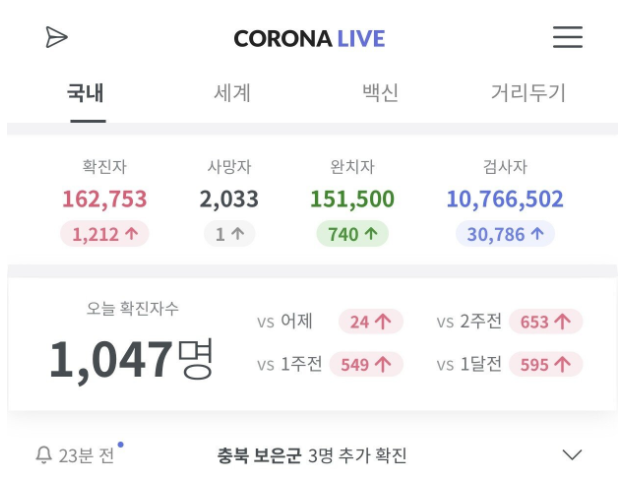Click the 30,786 tested increase badge
623x489 pixels.
coord(505,234)
